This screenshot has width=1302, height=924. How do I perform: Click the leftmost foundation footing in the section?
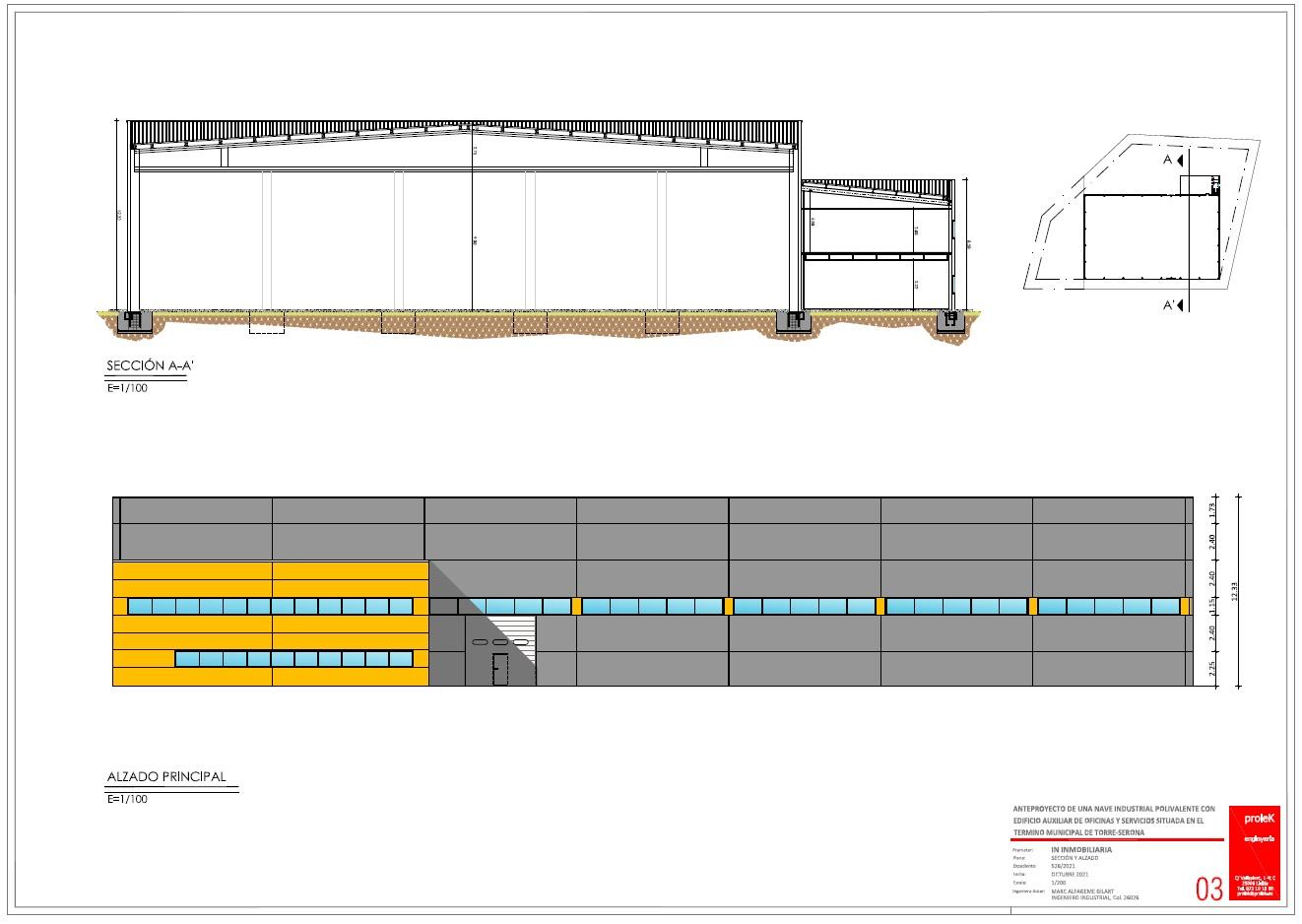pyautogui.click(x=134, y=320)
